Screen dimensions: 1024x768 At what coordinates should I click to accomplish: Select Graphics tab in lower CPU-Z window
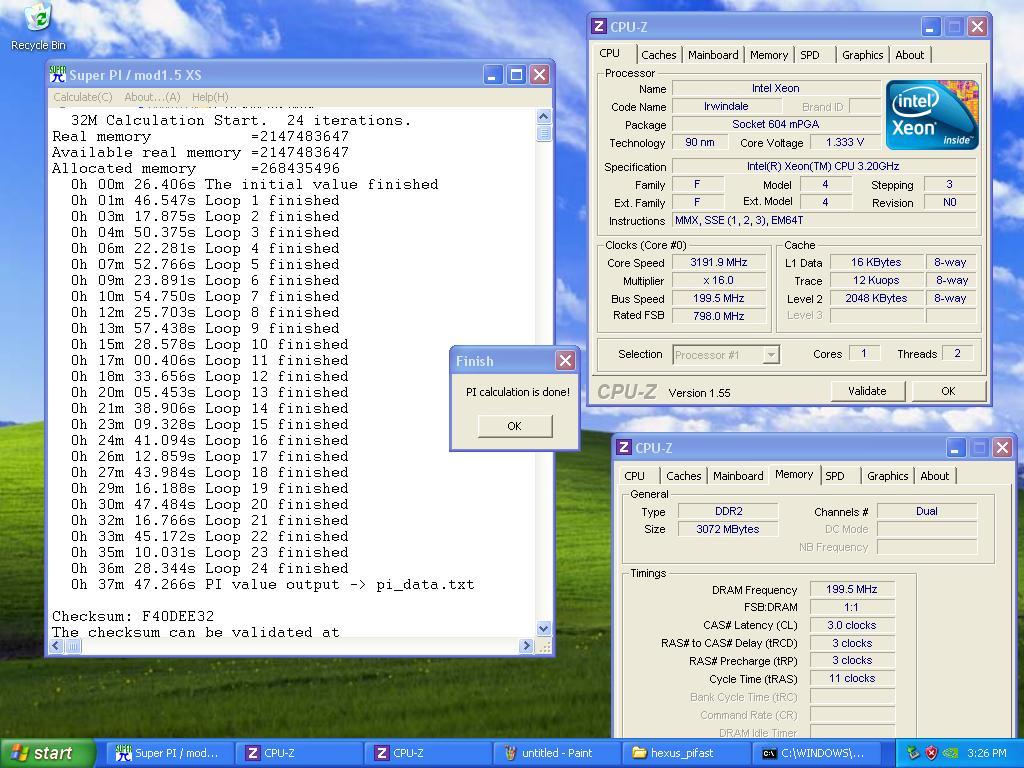click(888, 476)
